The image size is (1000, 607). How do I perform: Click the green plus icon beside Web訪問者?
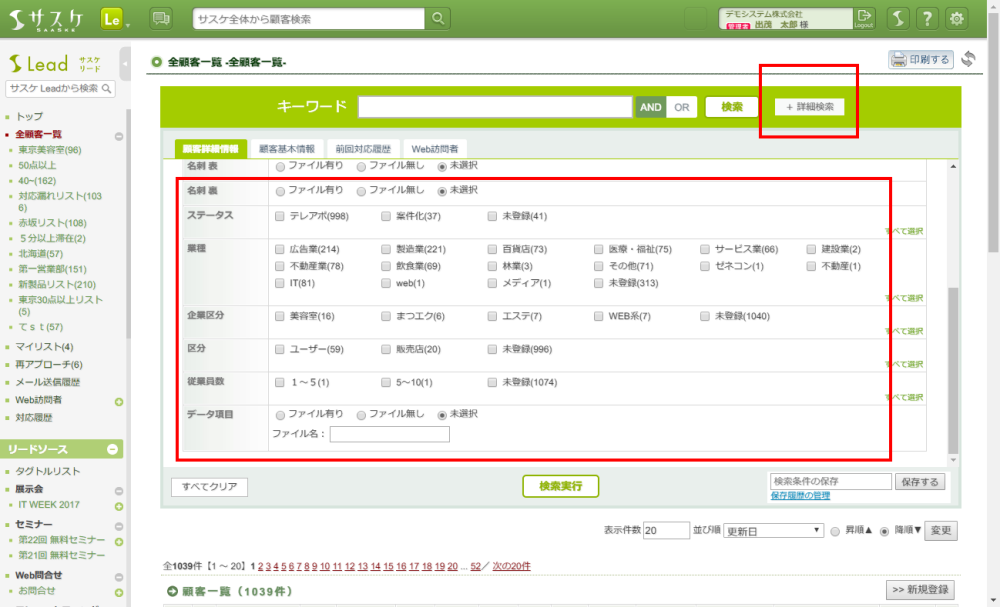coord(119,402)
